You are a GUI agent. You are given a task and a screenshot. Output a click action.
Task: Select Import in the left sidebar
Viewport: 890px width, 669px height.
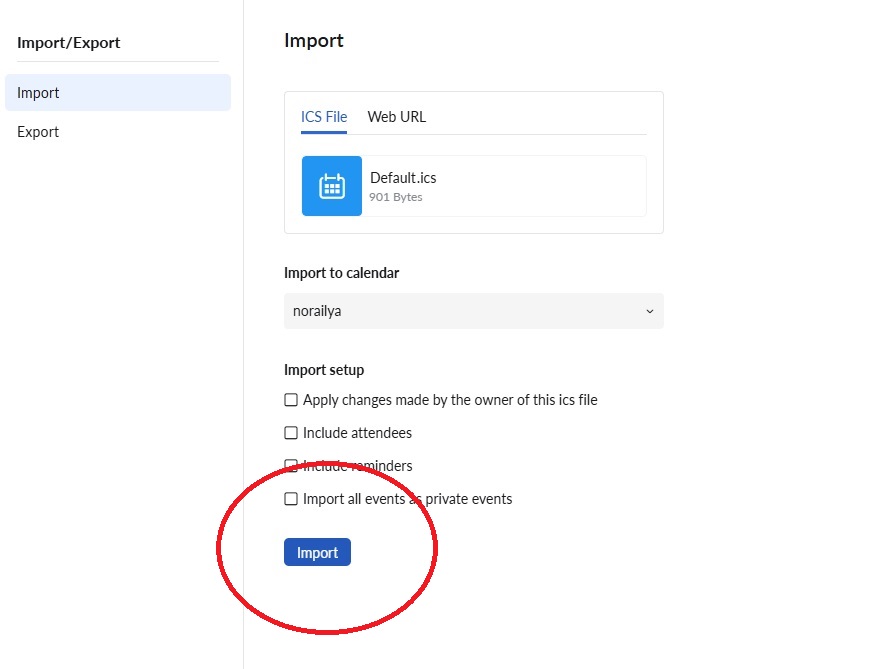coord(117,92)
